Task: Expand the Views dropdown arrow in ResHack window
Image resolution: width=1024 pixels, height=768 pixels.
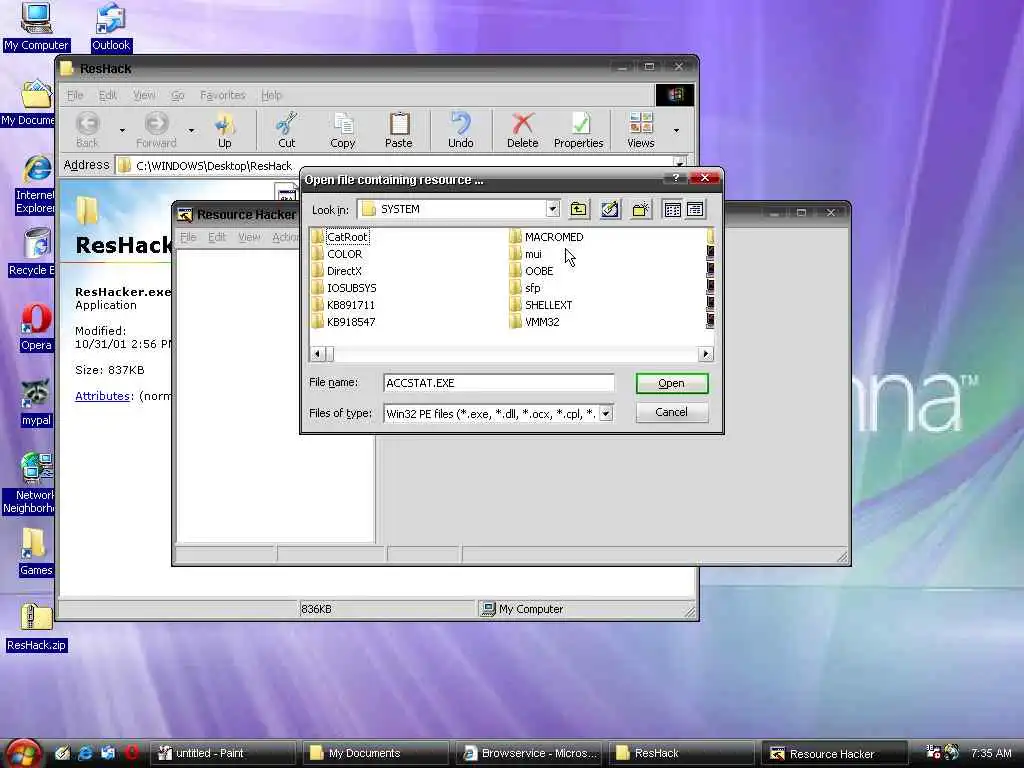Action: pyautogui.click(x=676, y=130)
